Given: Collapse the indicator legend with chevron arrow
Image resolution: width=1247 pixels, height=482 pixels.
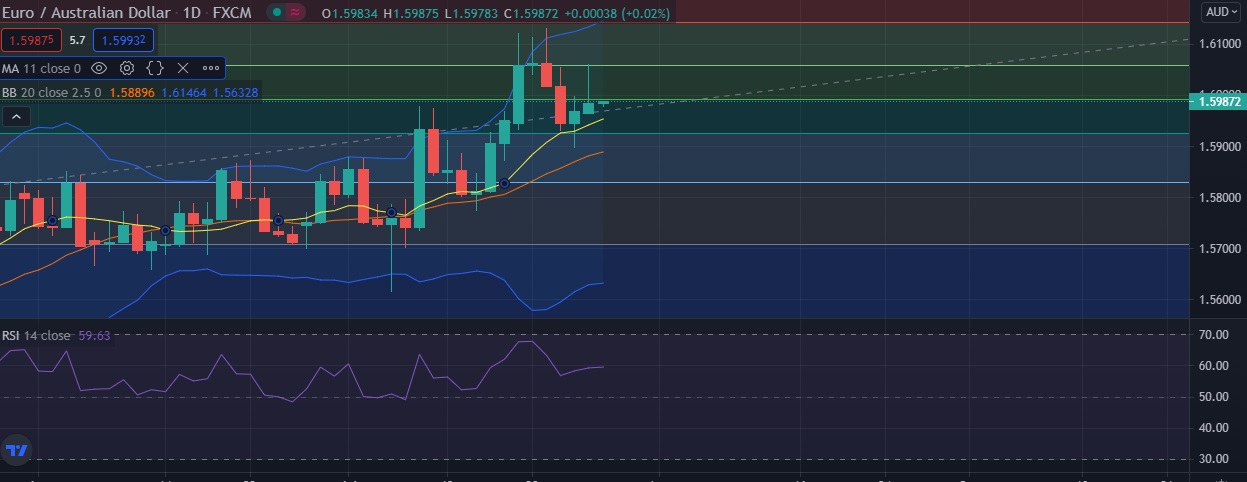Looking at the screenshot, I should (15, 117).
